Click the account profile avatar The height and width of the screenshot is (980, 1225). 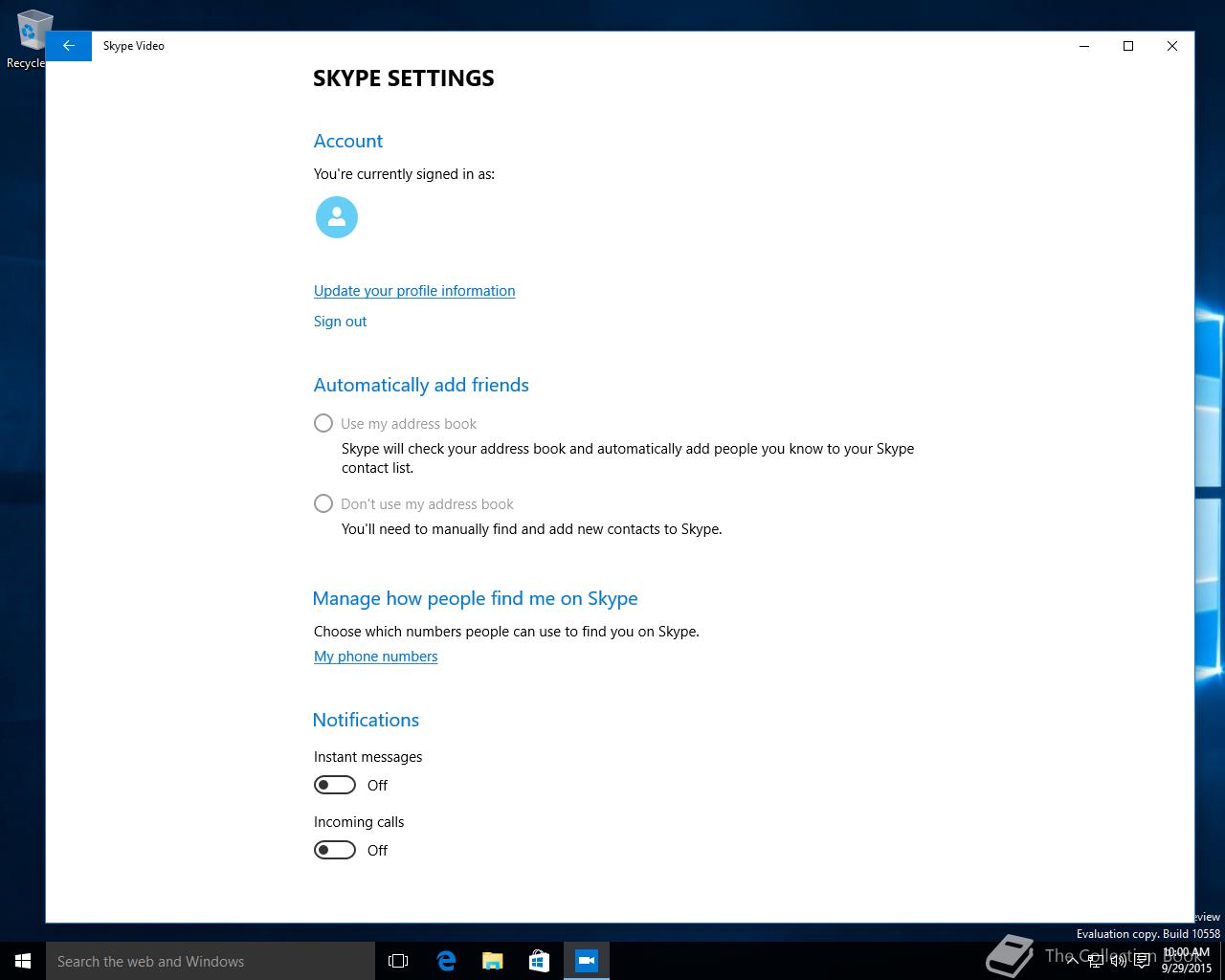(x=337, y=217)
